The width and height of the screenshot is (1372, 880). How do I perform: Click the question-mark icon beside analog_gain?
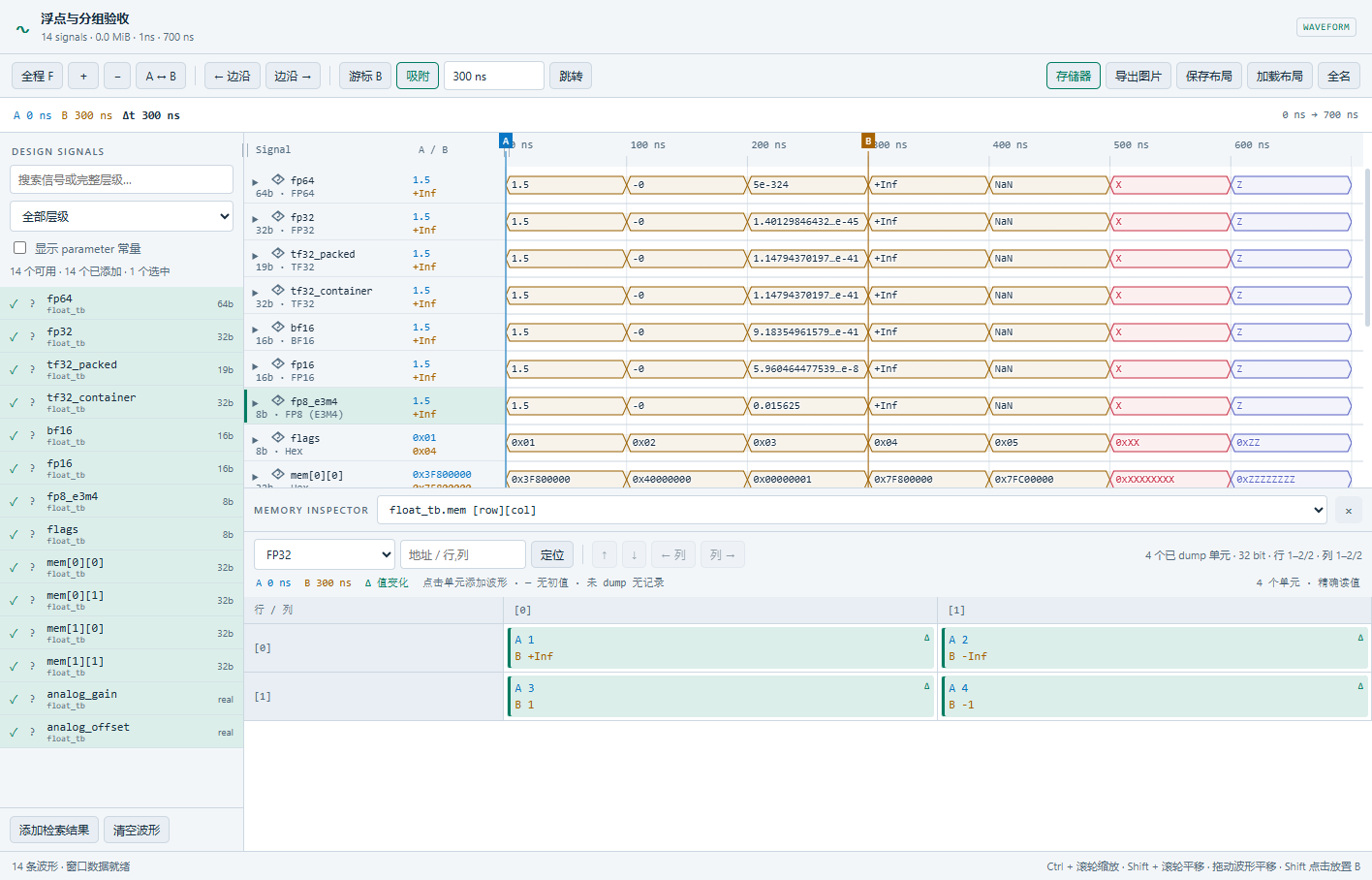[x=32, y=699]
